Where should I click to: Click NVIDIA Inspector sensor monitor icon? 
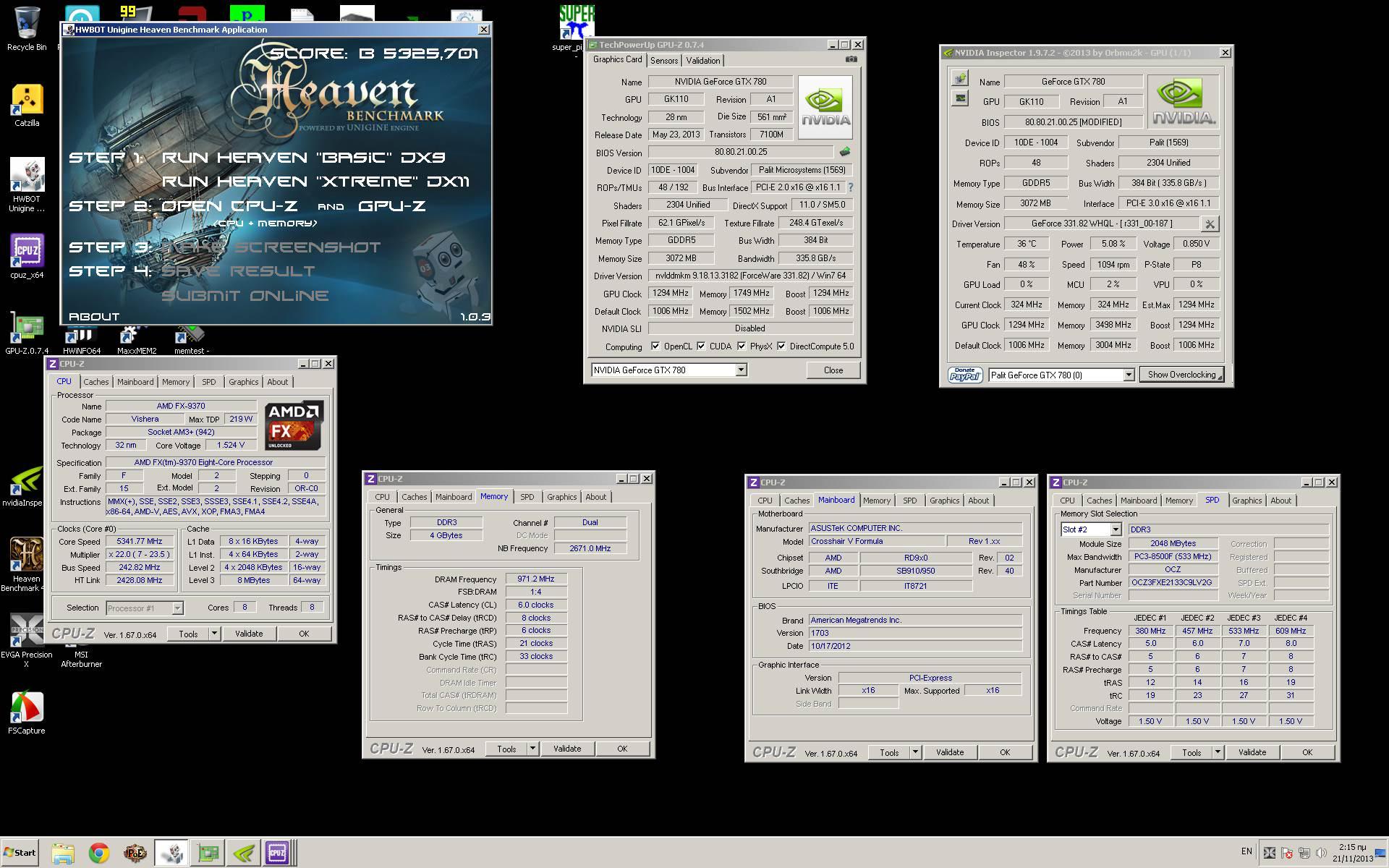(x=960, y=98)
